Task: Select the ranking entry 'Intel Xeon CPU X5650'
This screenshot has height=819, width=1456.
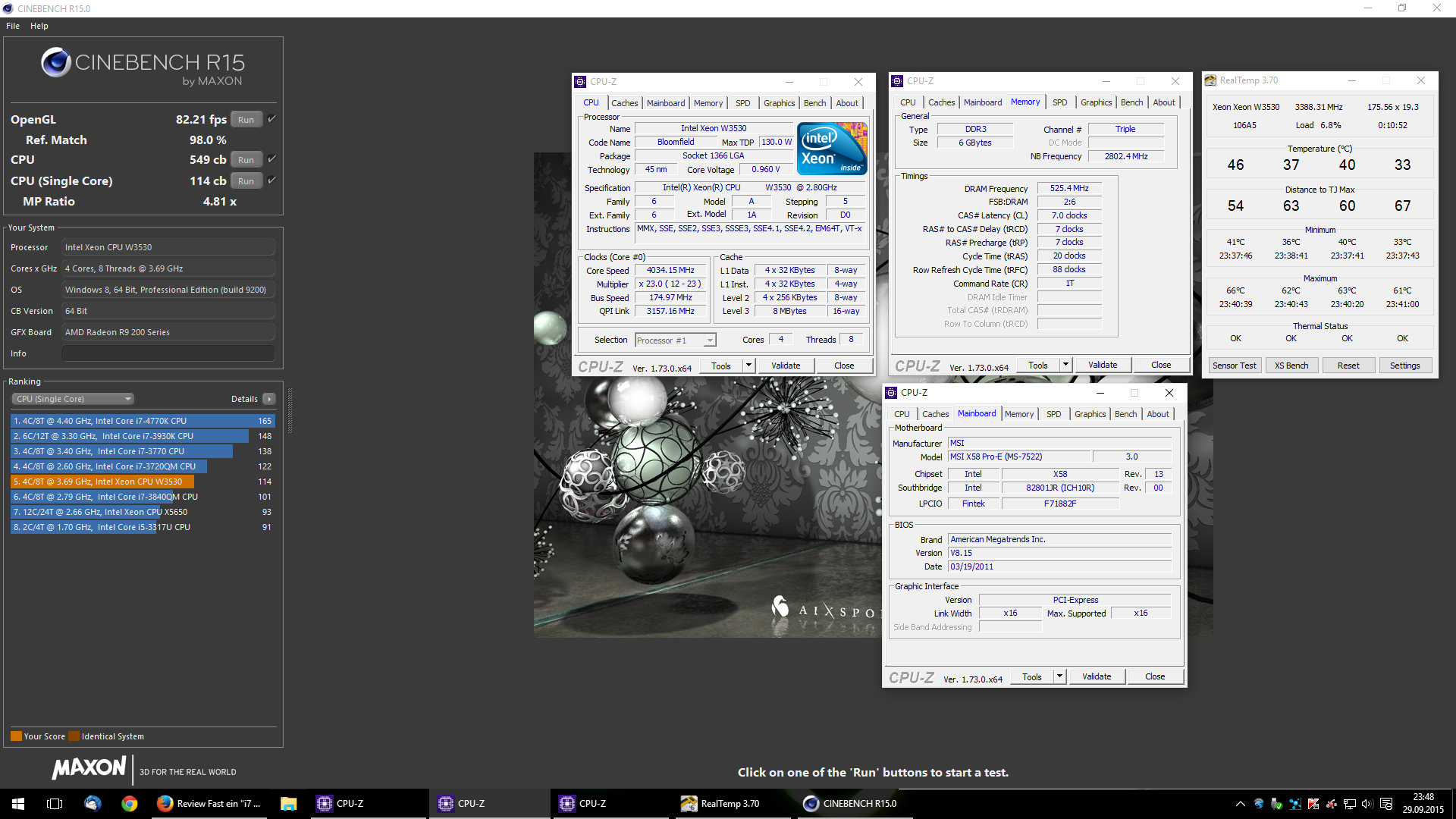Action: click(x=143, y=512)
